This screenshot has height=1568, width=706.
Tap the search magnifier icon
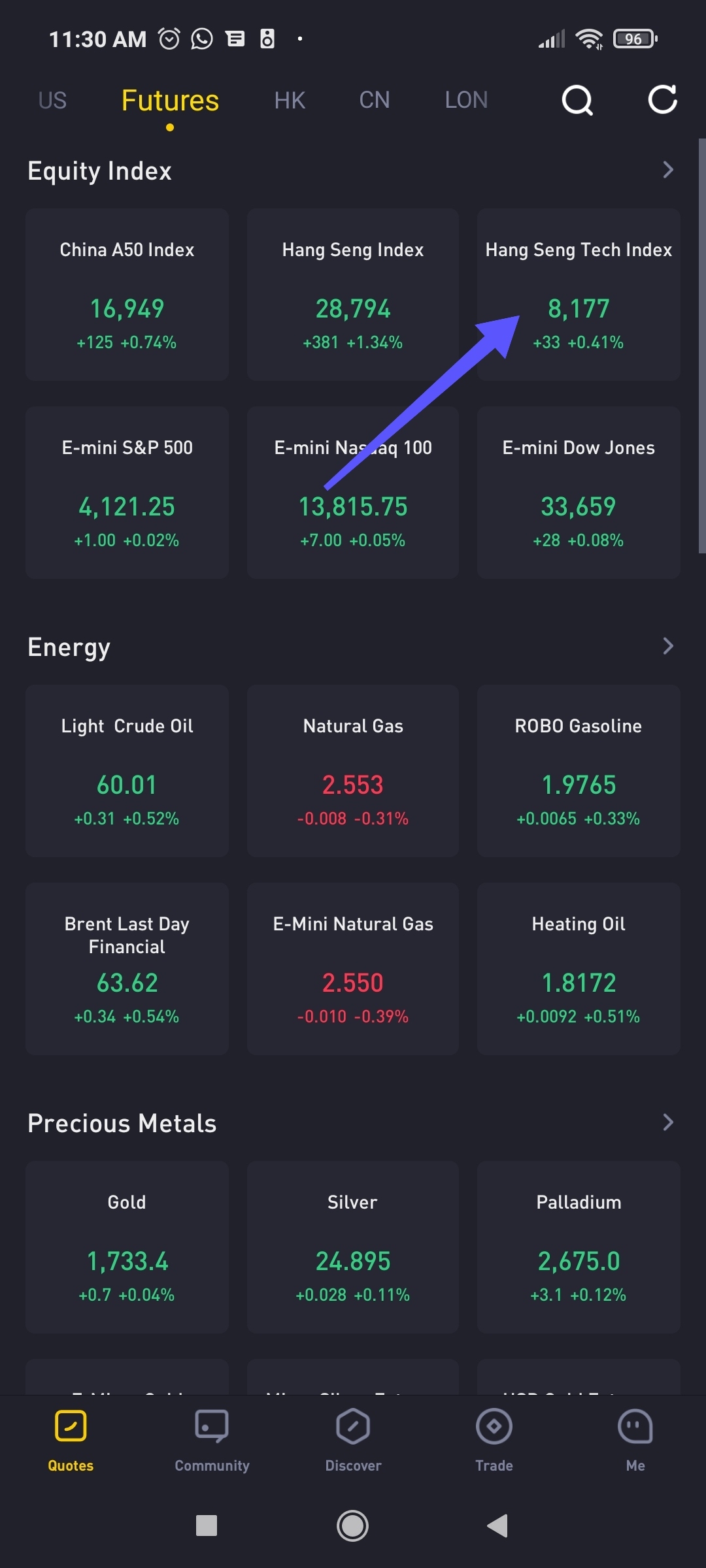(577, 100)
